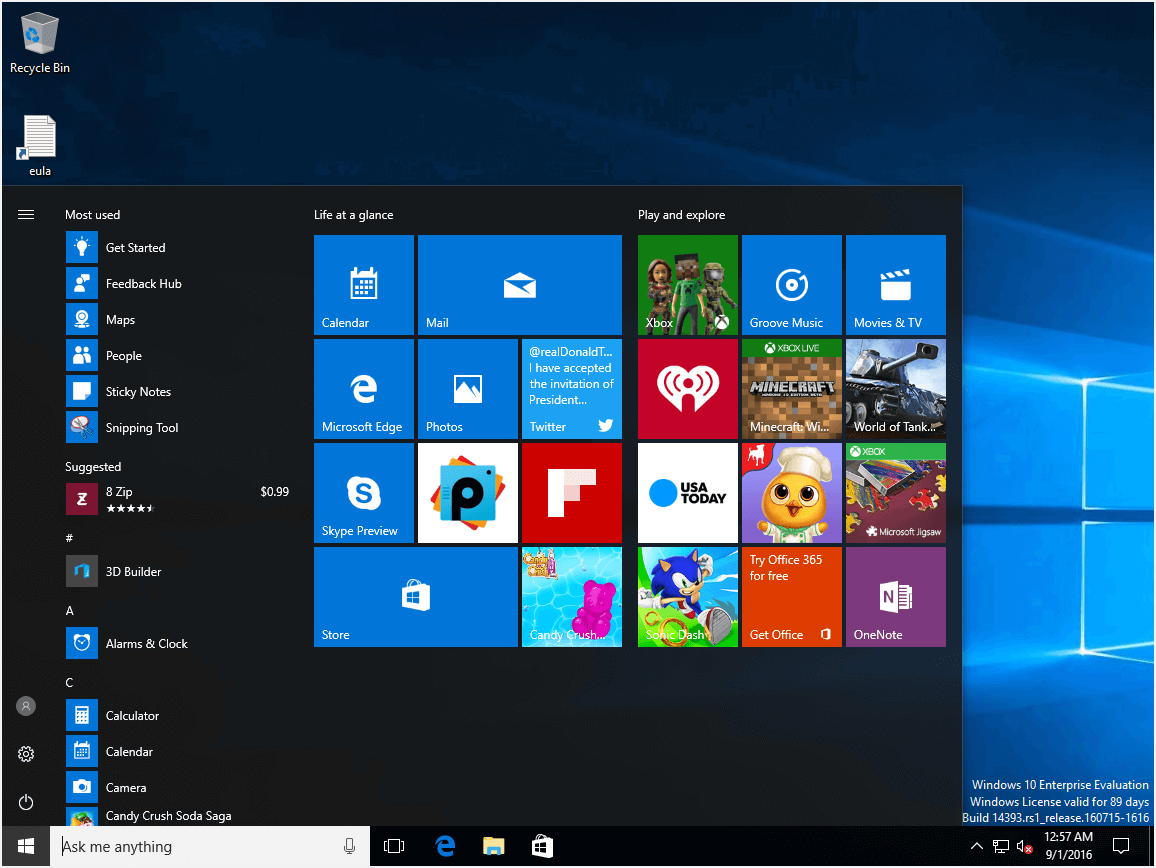This screenshot has height=868, width=1156.
Task: Open Task View on the taskbar
Action: (x=394, y=847)
